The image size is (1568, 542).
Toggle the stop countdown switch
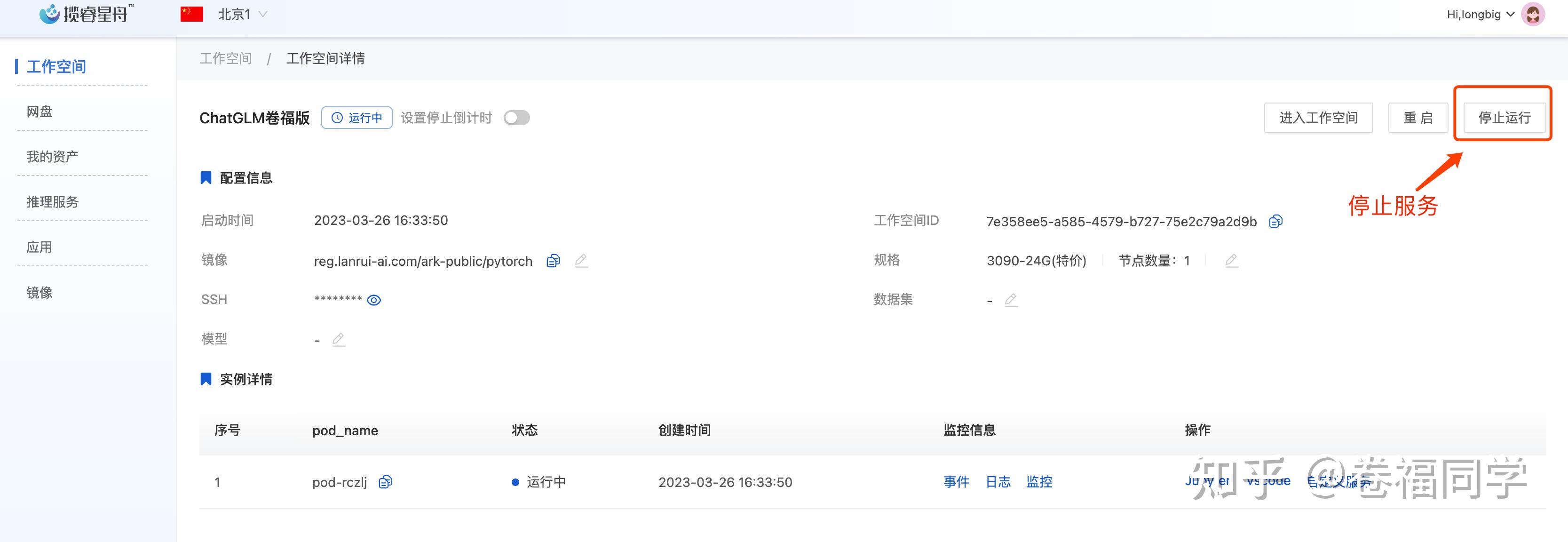[517, 118]
